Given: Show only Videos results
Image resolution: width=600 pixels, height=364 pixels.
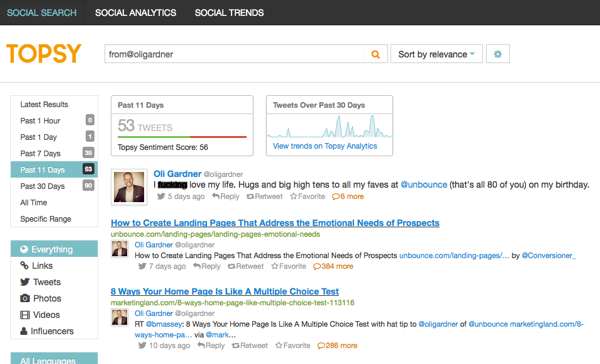Looking at the screenshot, I should [40, 315].
